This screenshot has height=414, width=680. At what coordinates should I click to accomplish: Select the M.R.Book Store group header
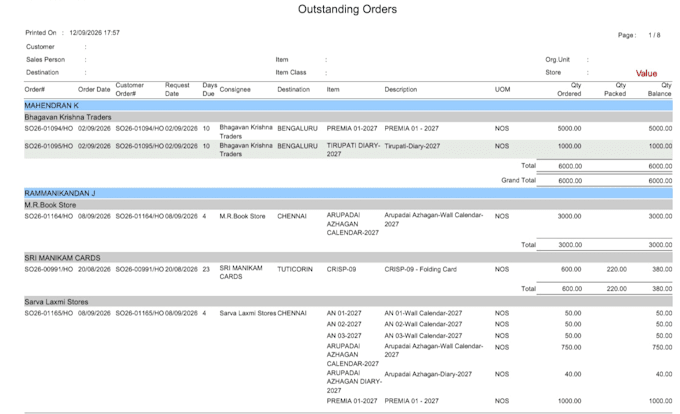(x=348, y=205)
